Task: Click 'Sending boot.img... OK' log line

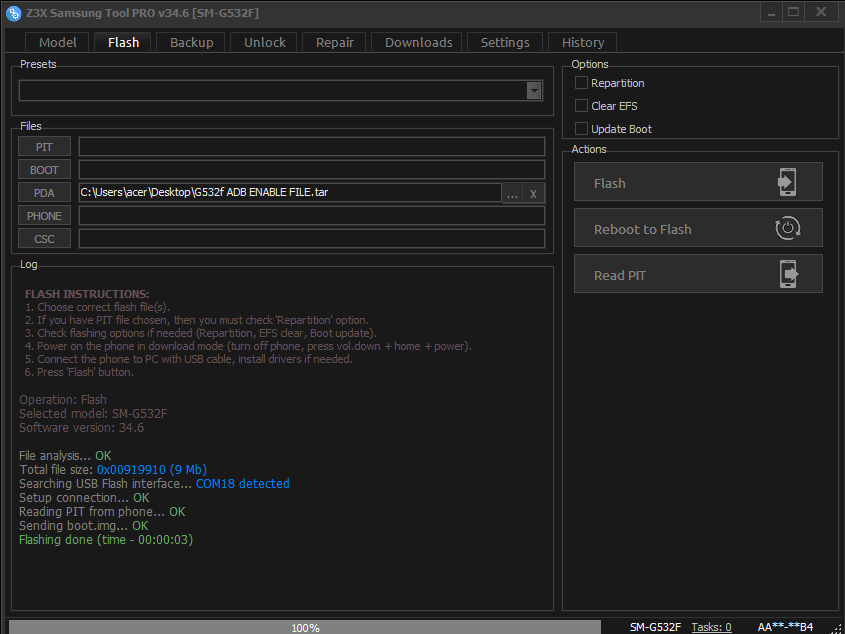Action: pos(84,526)
